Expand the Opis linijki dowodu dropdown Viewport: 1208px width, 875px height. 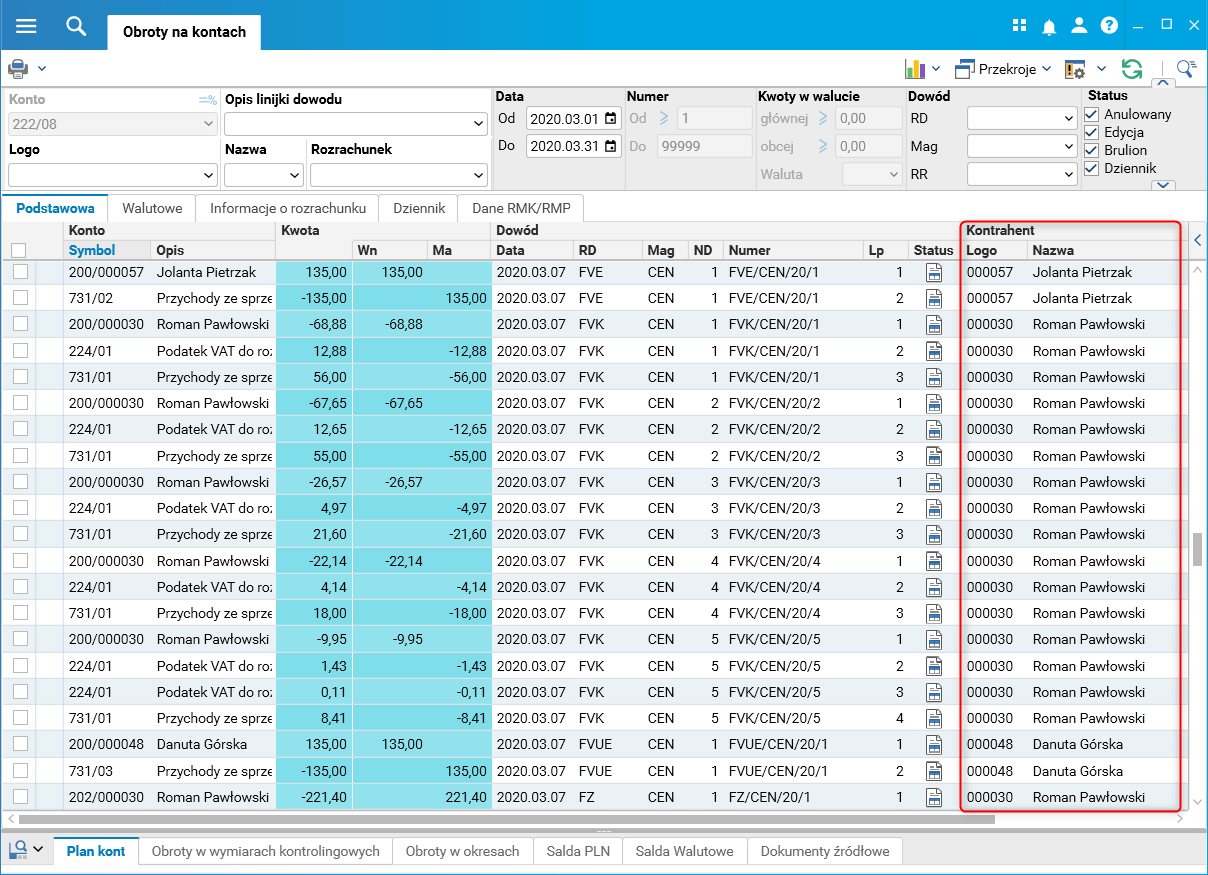pos(477,124)
